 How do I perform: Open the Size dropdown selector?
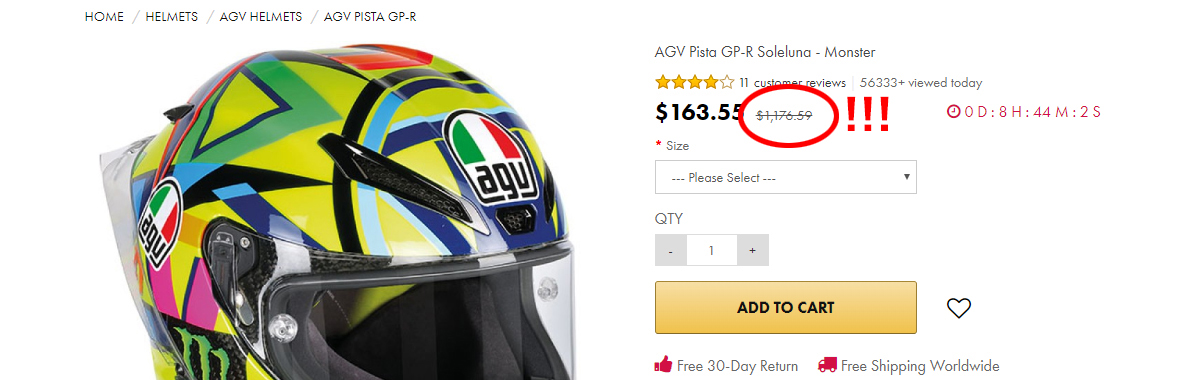tap(786, 177)
